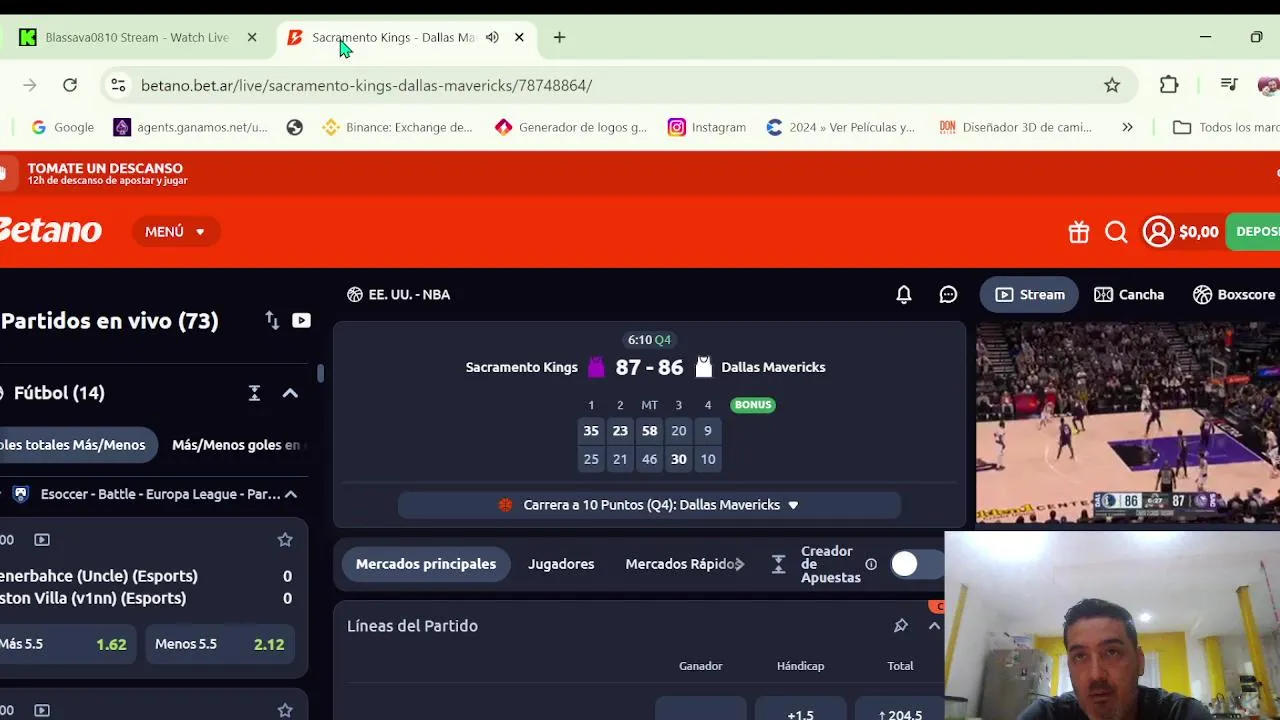
Task: Click the Sacramento Kings team name
Action: click(x=521, y=367)
